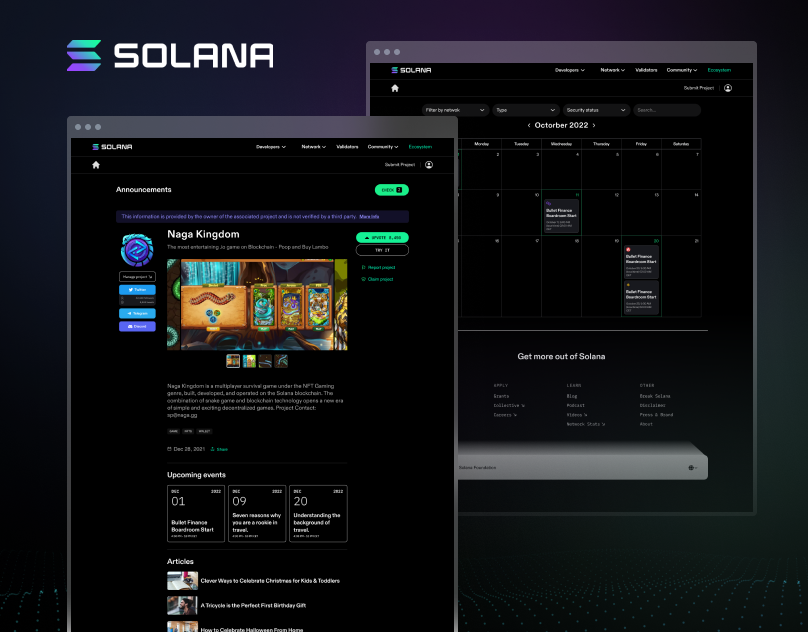Open the project's Telegram button
The image size is (808, 632).
[137, 313]
